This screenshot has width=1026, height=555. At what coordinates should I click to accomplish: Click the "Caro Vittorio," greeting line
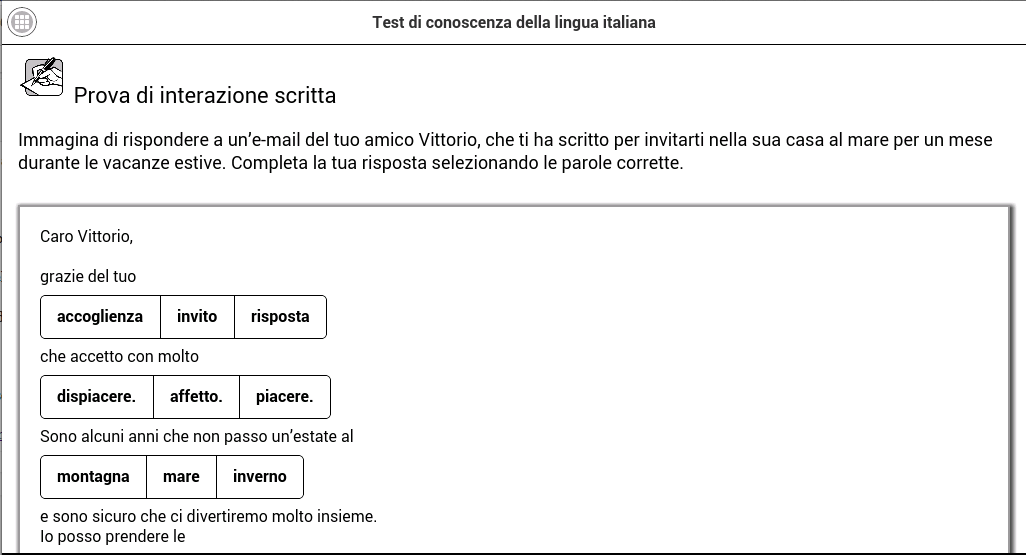coord(86,237)
